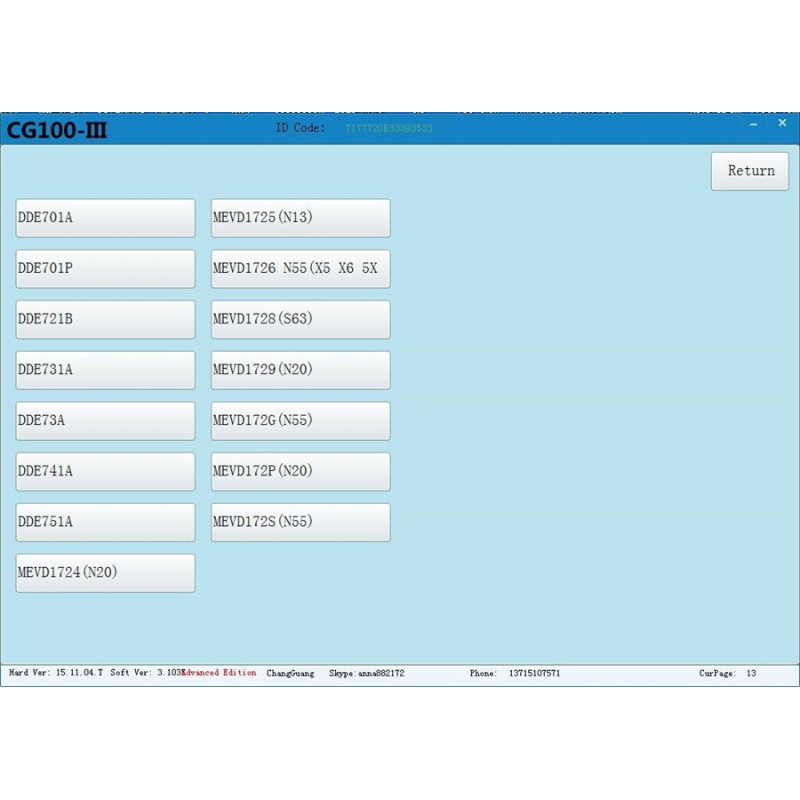Open the MEVD172S (N55) option

[x=300, y=522]
